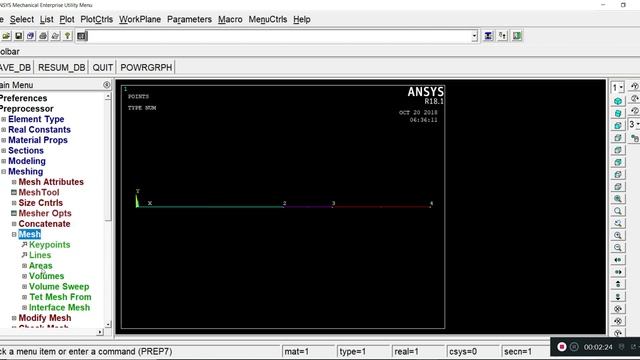Viewport: 640px width, 360px height.
Task: Pan the model up with arrow icon
Action: 618,284
